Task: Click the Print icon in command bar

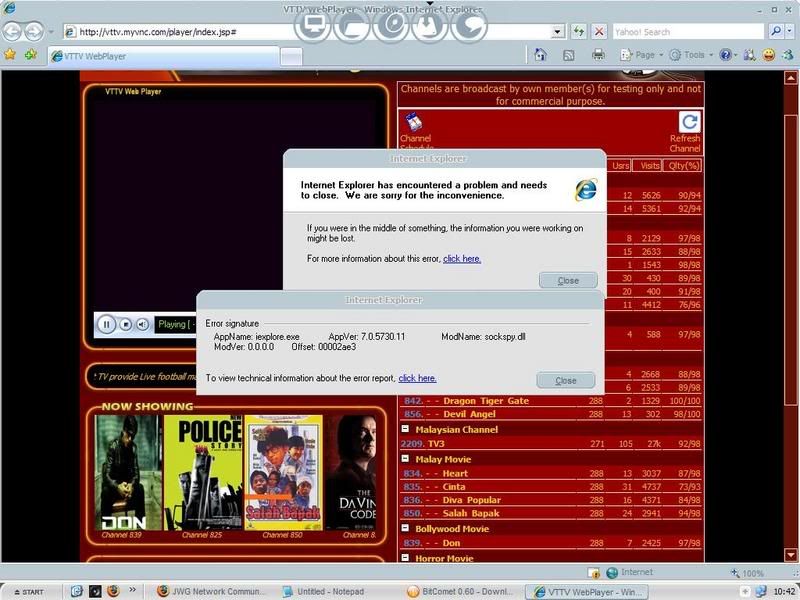Action: (598, 55)
